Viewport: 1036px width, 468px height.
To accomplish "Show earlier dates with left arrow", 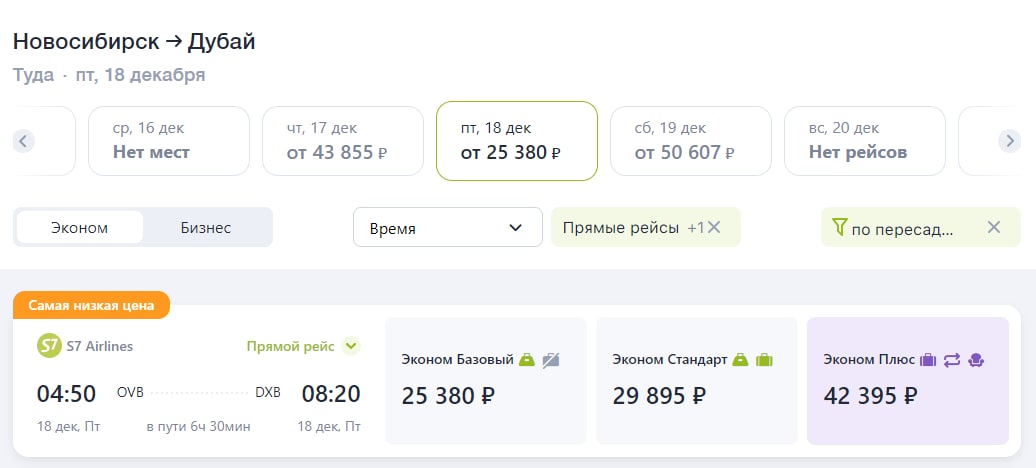I will 24,141.
